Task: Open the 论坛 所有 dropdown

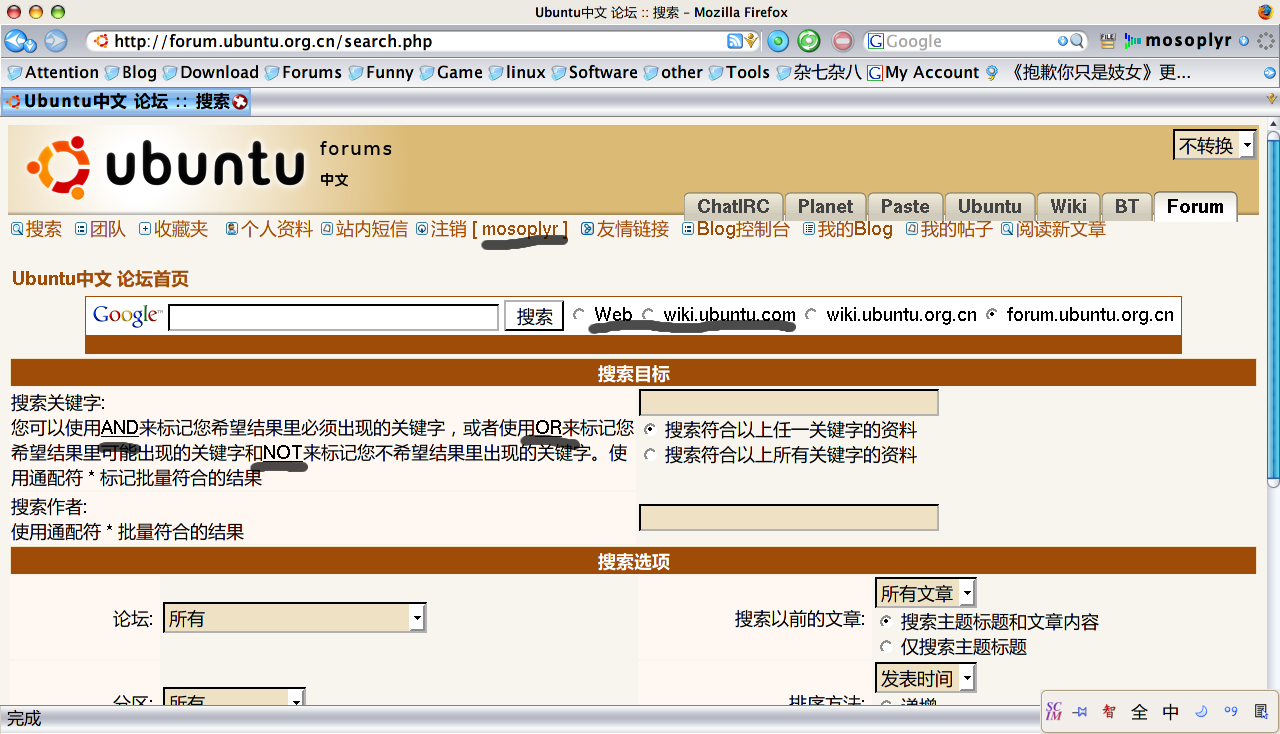Action: point(294,619)
